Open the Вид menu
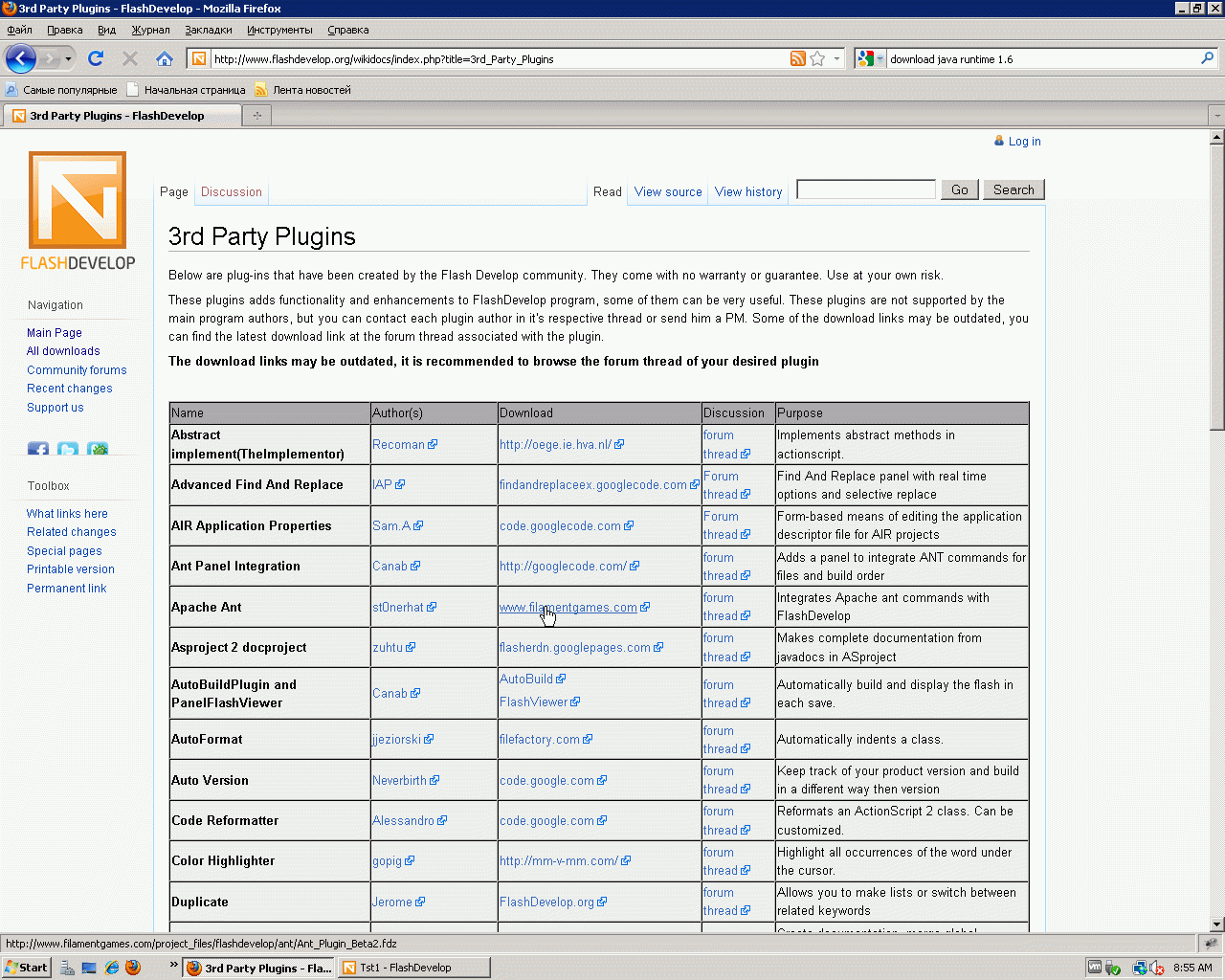1225x980 pixels. [106, 30]
